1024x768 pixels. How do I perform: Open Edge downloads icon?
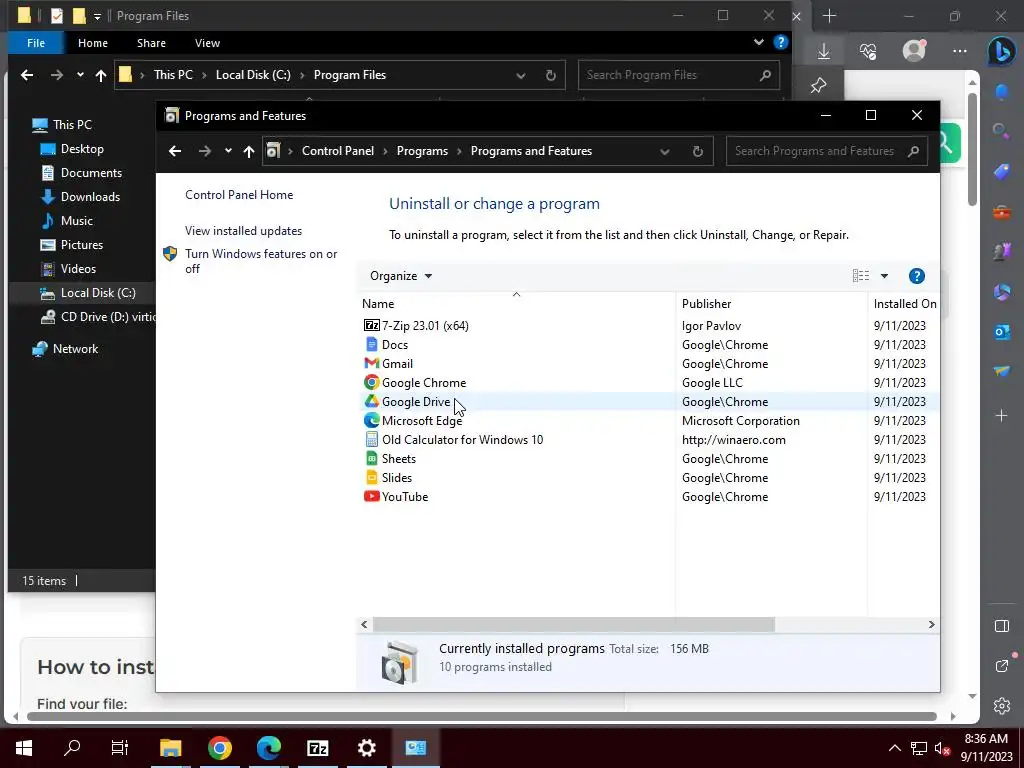824,51
